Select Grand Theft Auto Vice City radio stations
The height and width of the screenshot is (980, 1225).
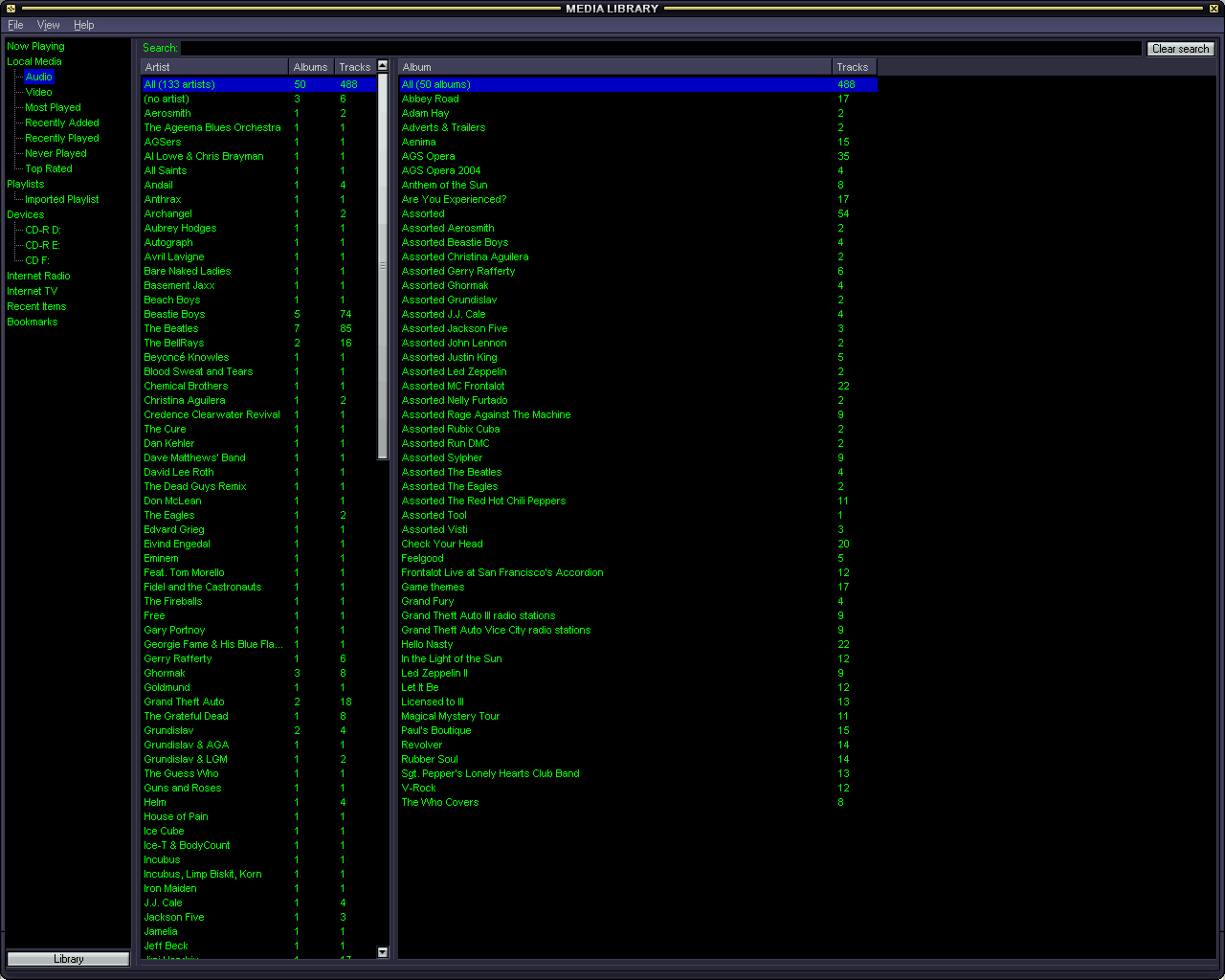(638, 630)
